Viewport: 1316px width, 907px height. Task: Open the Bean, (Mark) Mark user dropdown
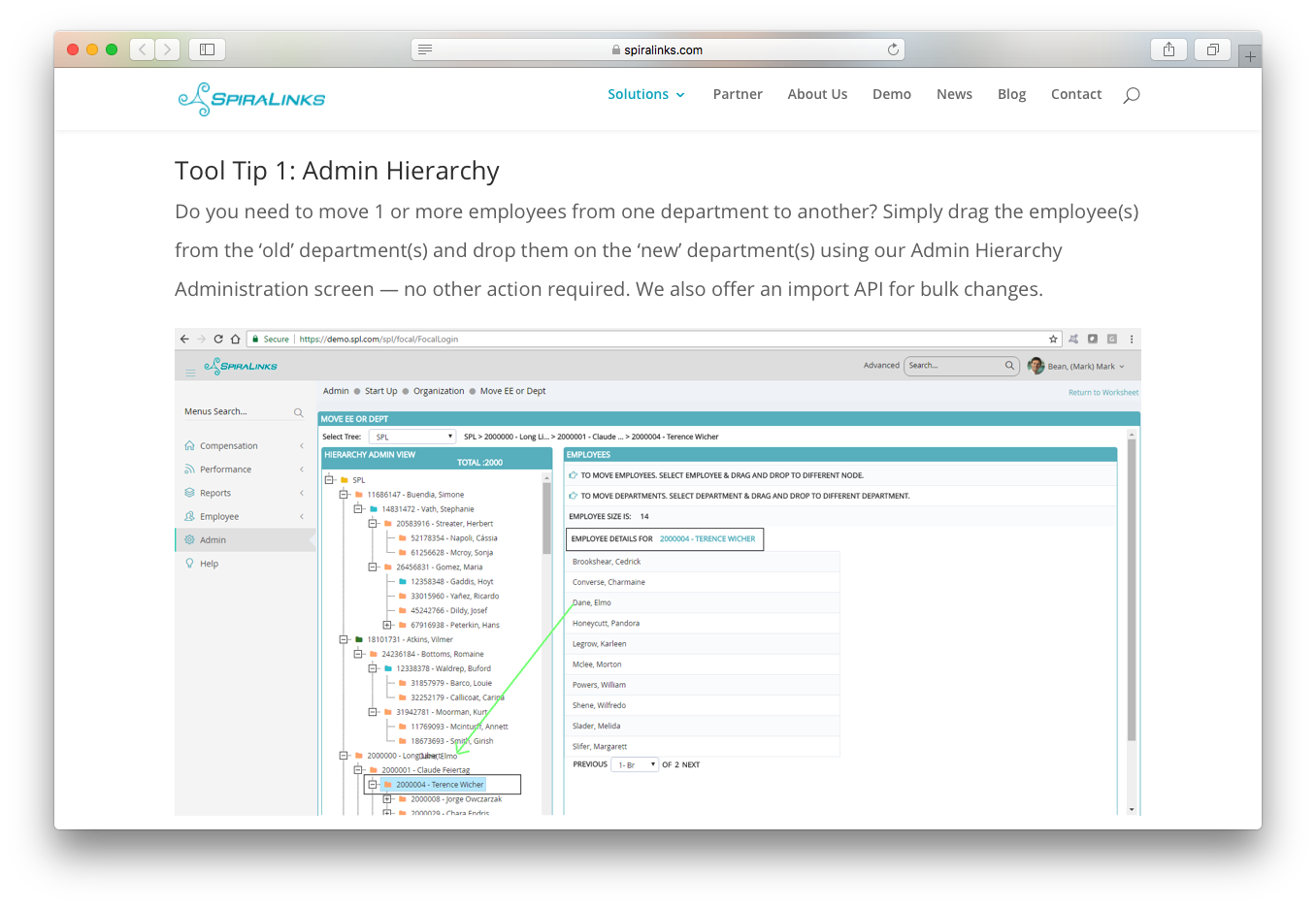click(x=1086, y=367)
